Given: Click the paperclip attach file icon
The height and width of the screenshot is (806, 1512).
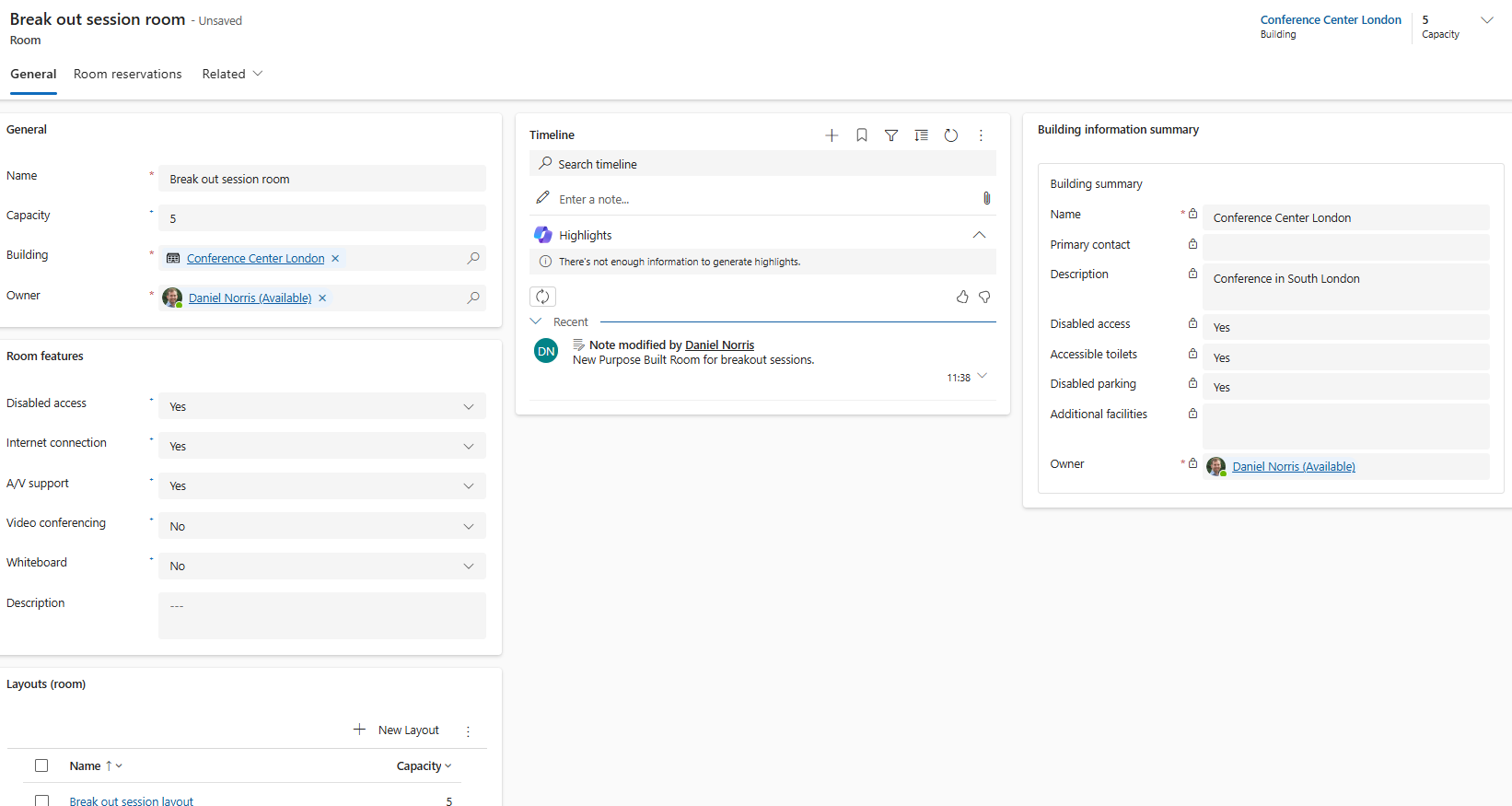Looking at the screenshot, I should click(x=986, y=198).
